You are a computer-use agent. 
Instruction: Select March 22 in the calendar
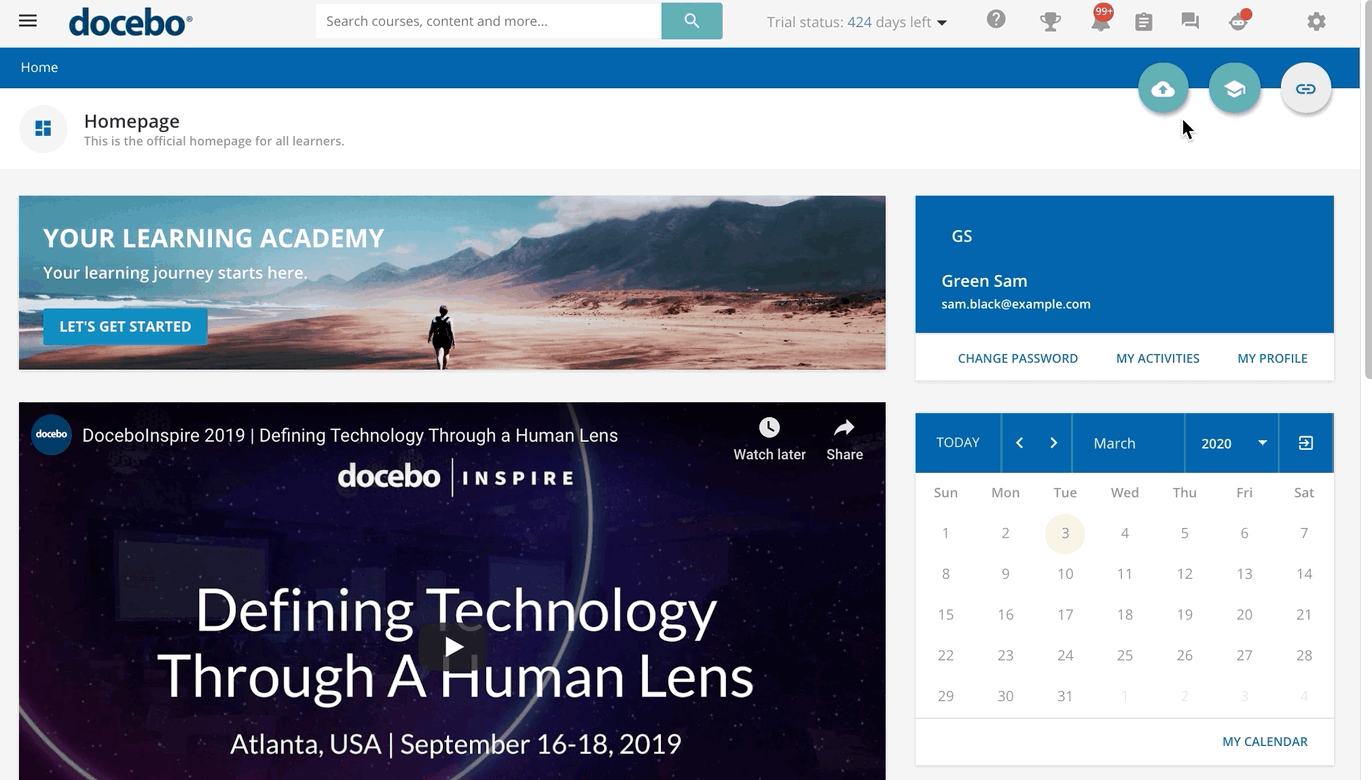(x=946, y=655)
